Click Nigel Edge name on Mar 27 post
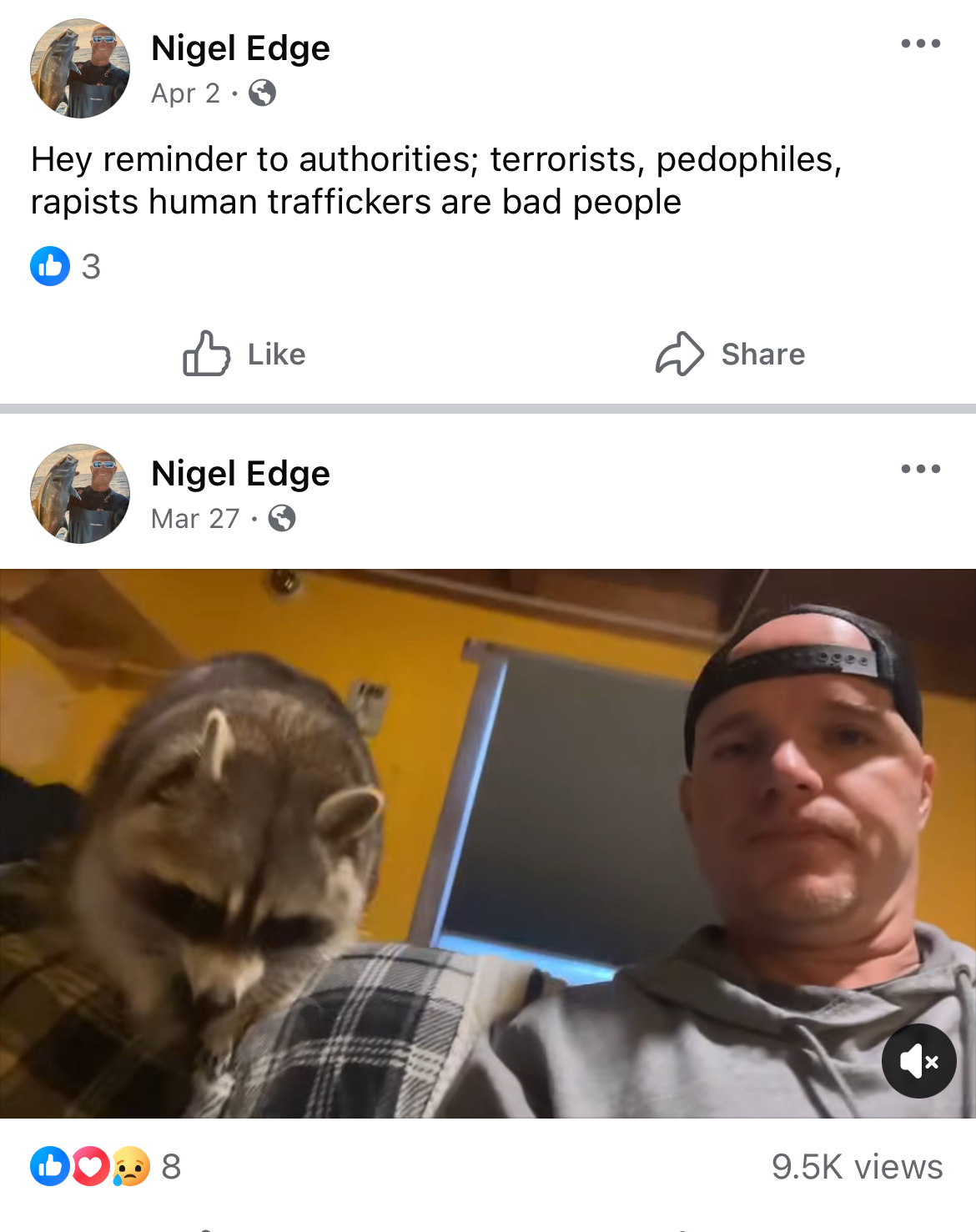The image size is (976, 1232). coord(240,474)
